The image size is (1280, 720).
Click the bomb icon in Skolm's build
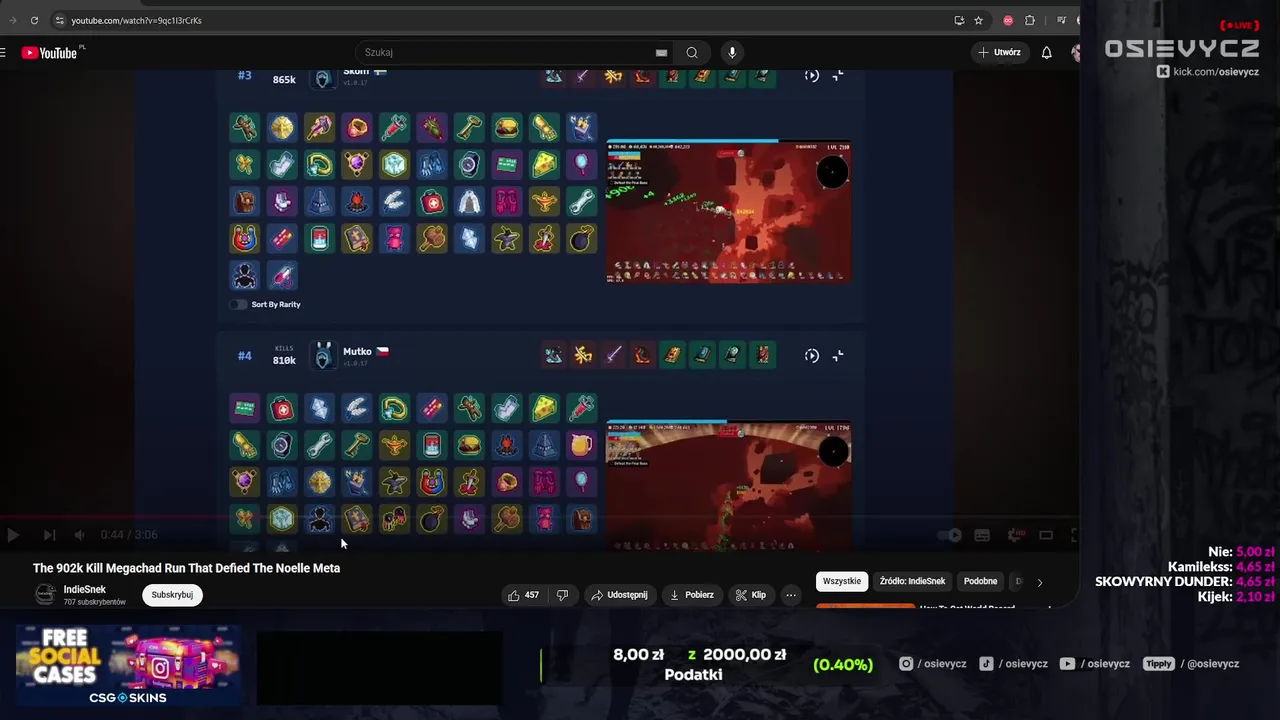point(581,238)
